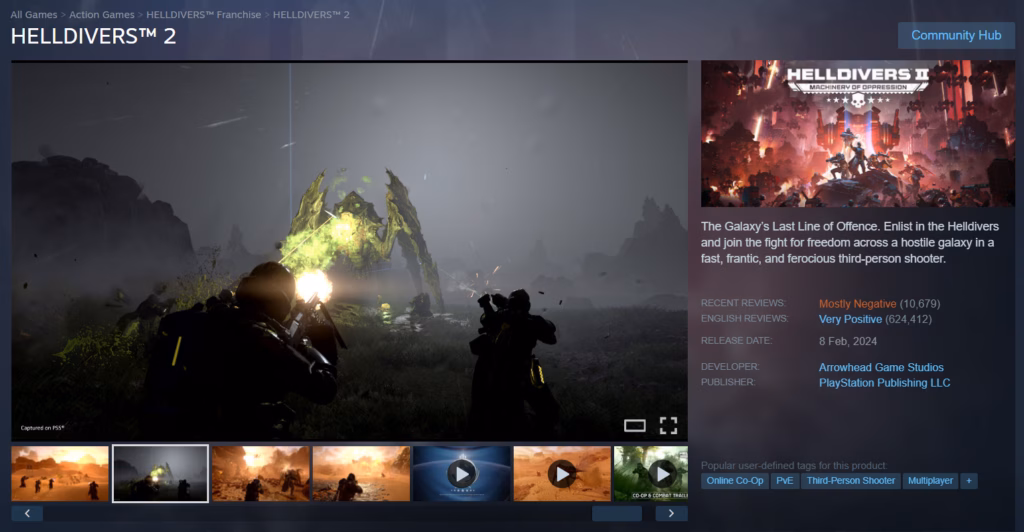
Task: Click the HELLDIVERS 2 page title
Action: [x=93, y=36]
